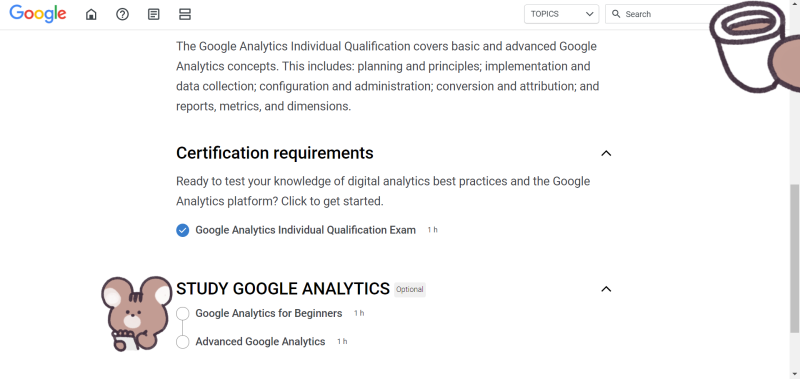
Task: Open Advanced Google Analytics course
Action: click(x=260, y=341)
